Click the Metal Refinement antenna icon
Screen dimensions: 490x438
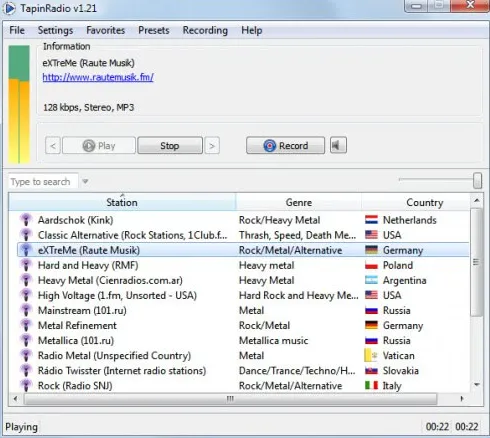[x=26, y=325]
